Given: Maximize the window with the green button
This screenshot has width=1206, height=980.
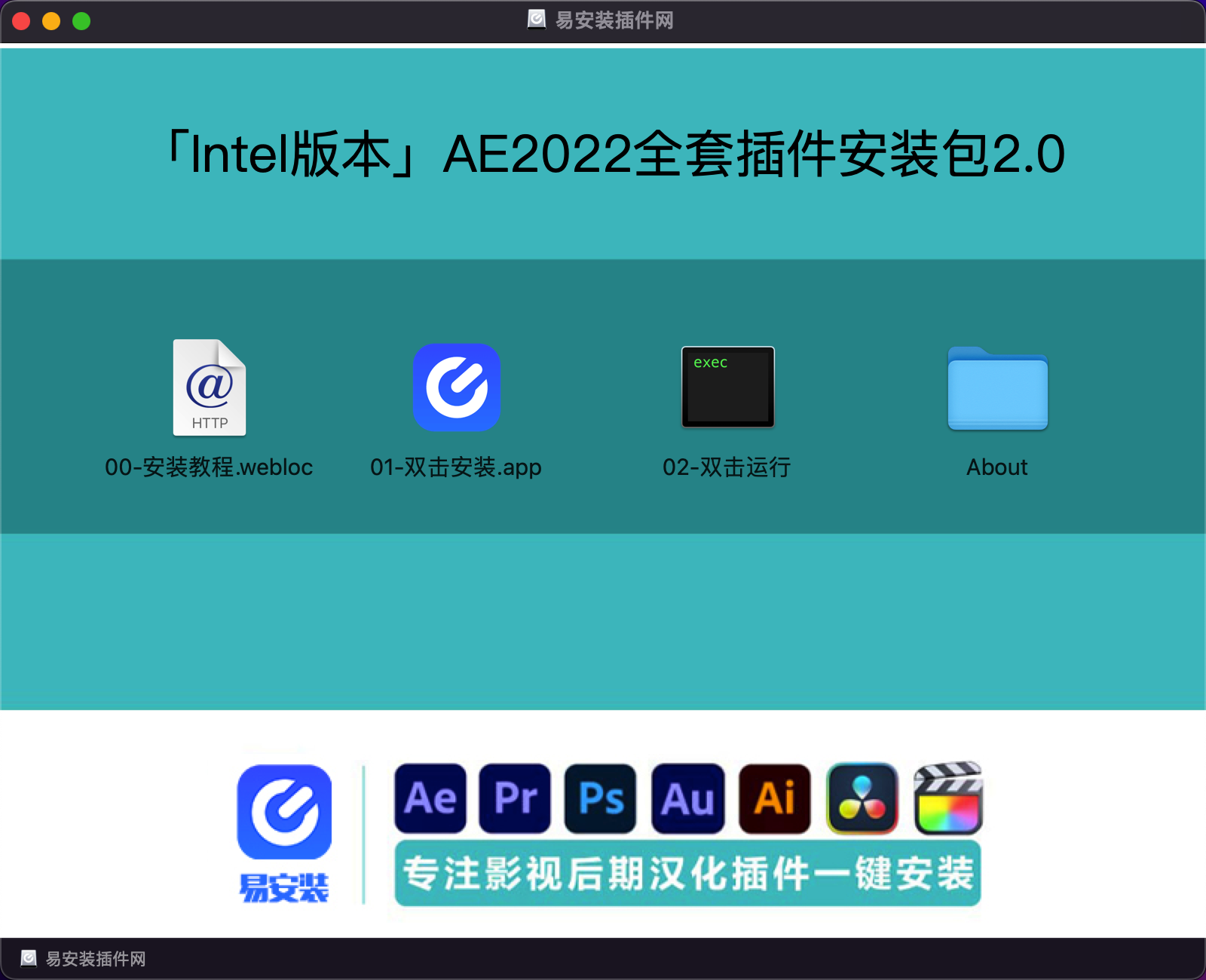Looking at the screenshot, I should [x=81, y=21].
